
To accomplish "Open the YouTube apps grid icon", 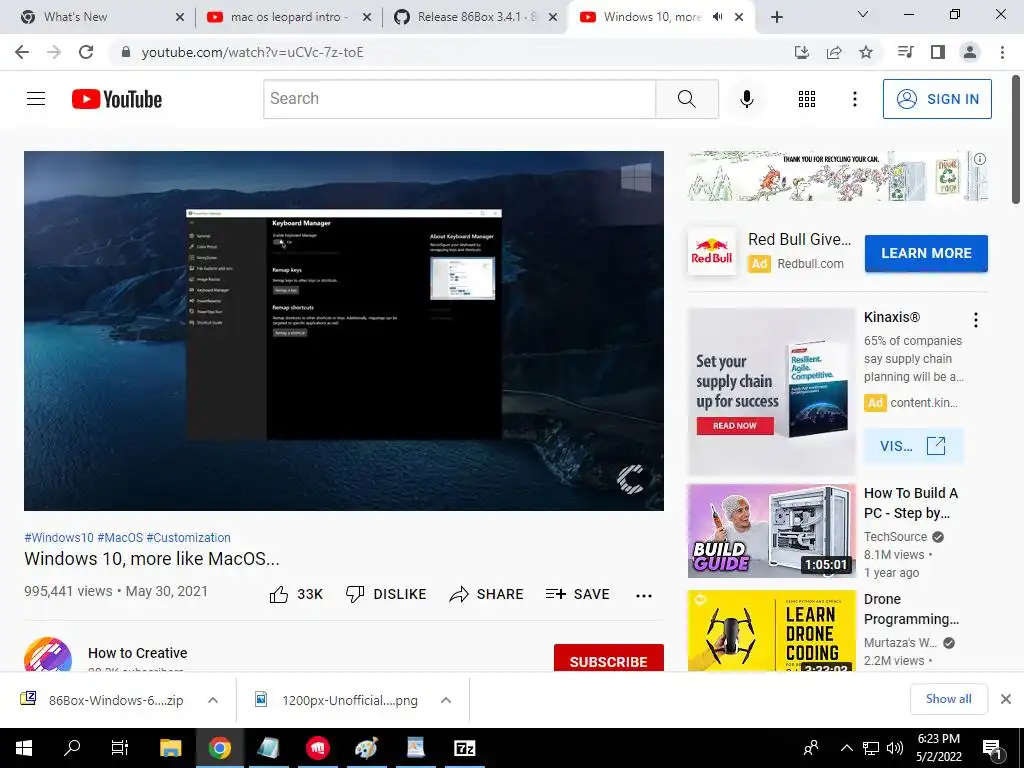I will pyautogui.click(x=807, y=99).
